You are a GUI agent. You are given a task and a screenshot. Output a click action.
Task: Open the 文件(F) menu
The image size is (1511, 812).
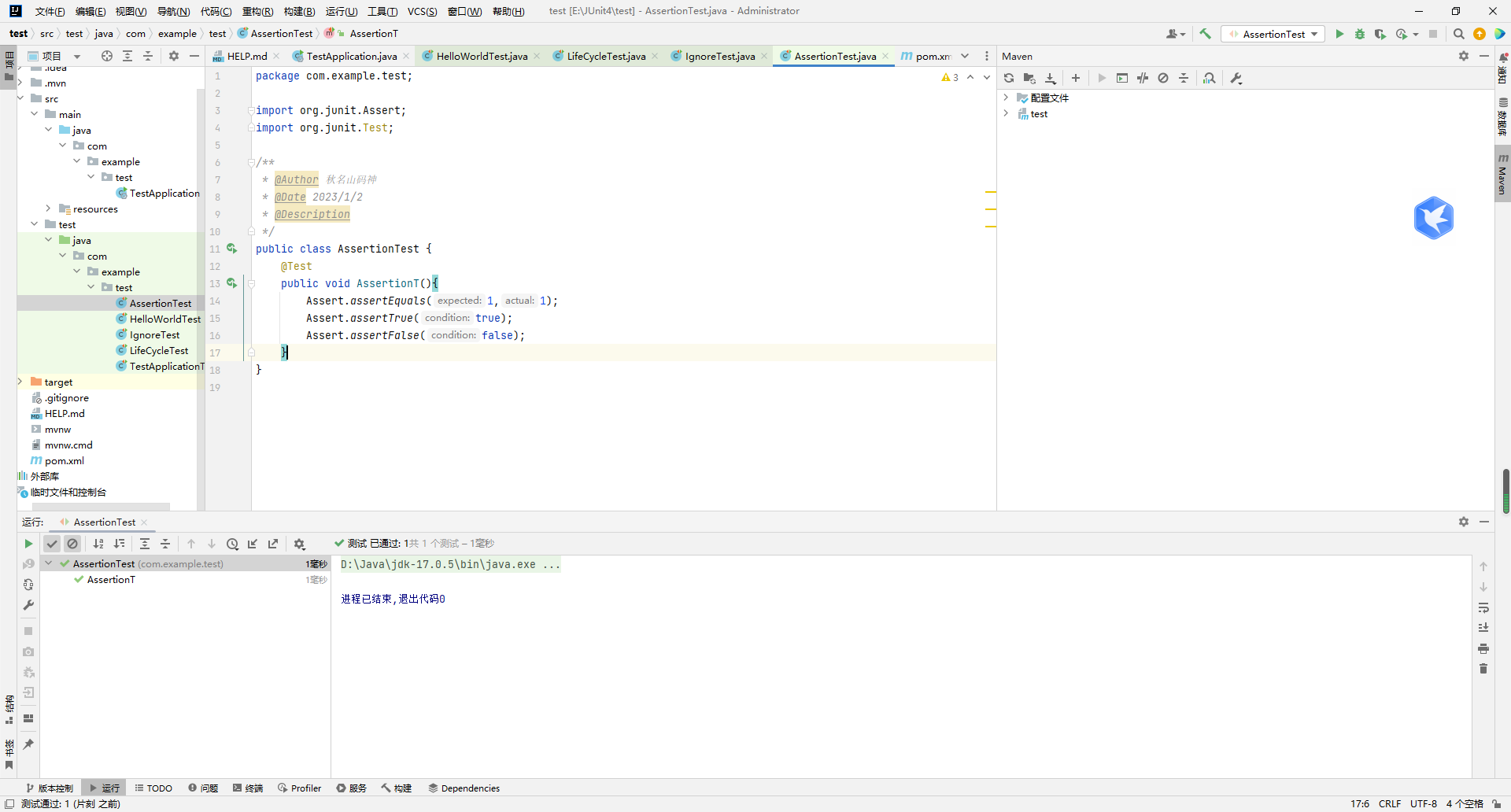[50, 11]
